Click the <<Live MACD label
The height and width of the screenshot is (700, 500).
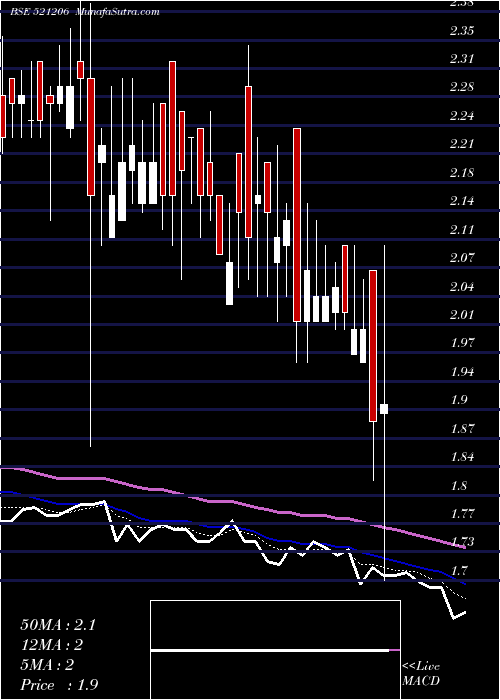click(421, 674)
